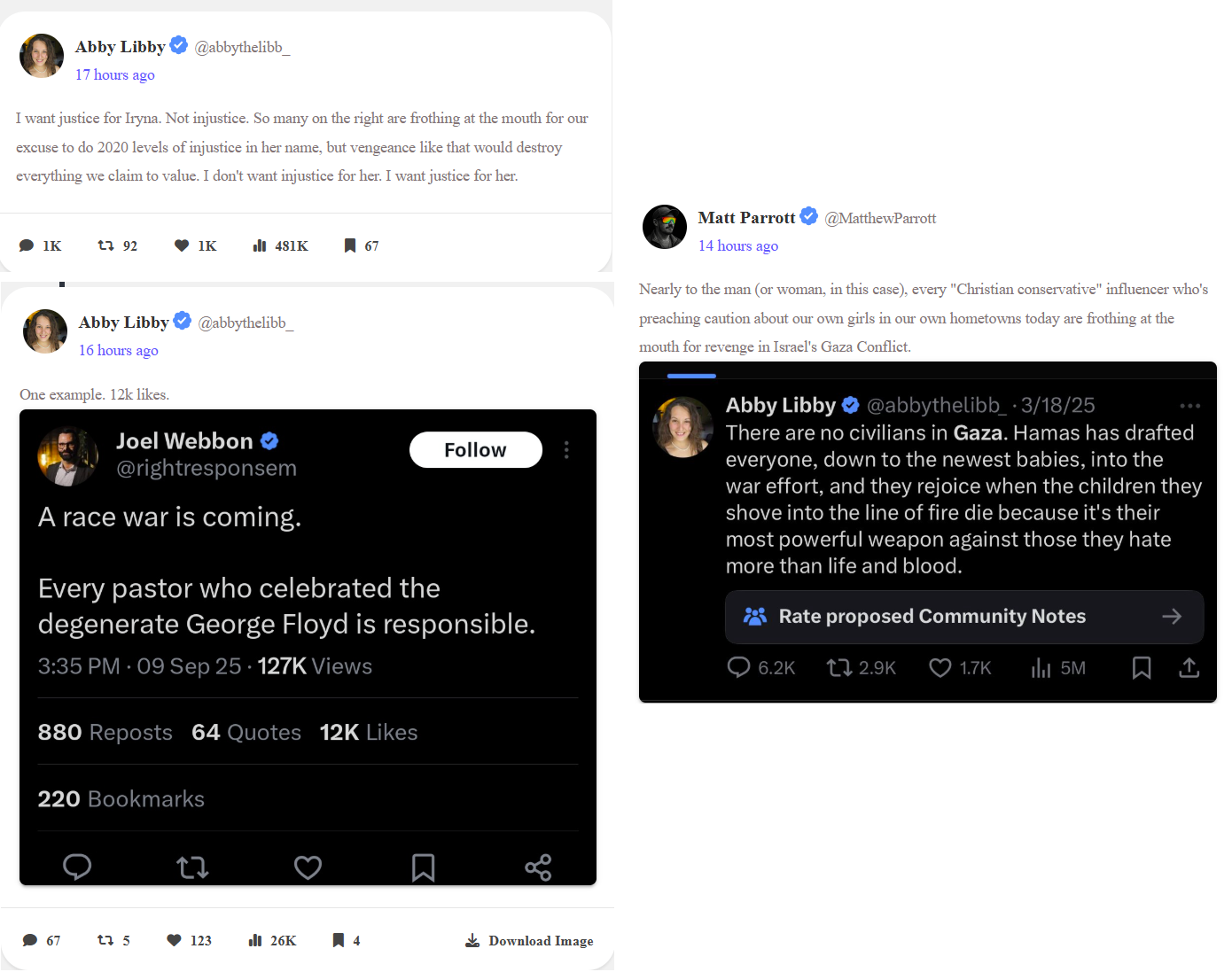Screen dimensions: 1232x972
Task: Click views icon showing 481K
Action: (x=260, y=245)
